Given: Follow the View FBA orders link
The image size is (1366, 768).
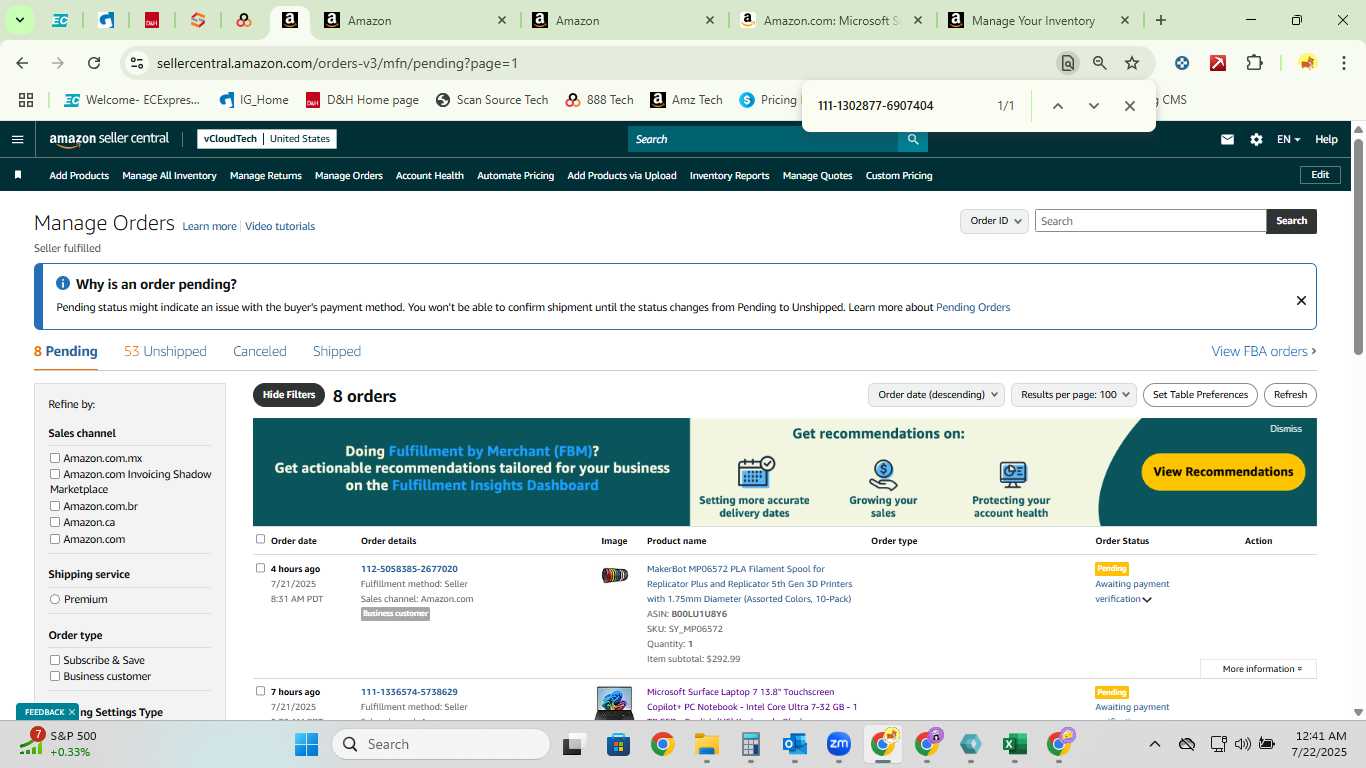Looking at the screenshot, I should (1263, 351).
